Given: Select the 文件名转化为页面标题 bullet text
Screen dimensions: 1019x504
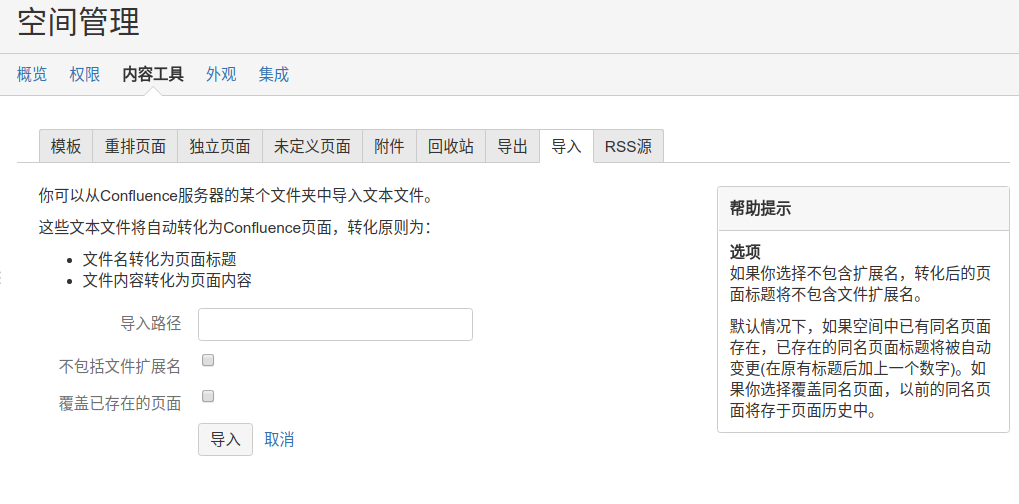Looking at the screenshot, I should pos(159,260).
